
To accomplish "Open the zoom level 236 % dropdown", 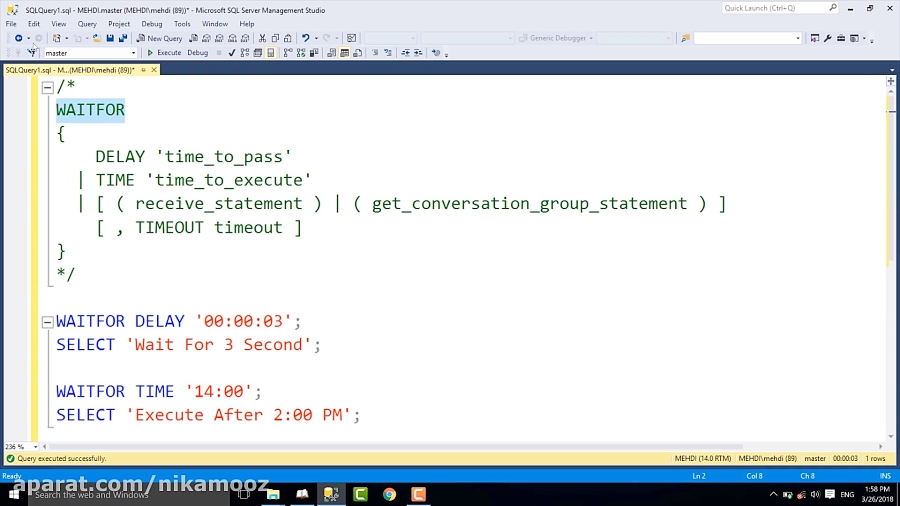I will pos(35,446).
